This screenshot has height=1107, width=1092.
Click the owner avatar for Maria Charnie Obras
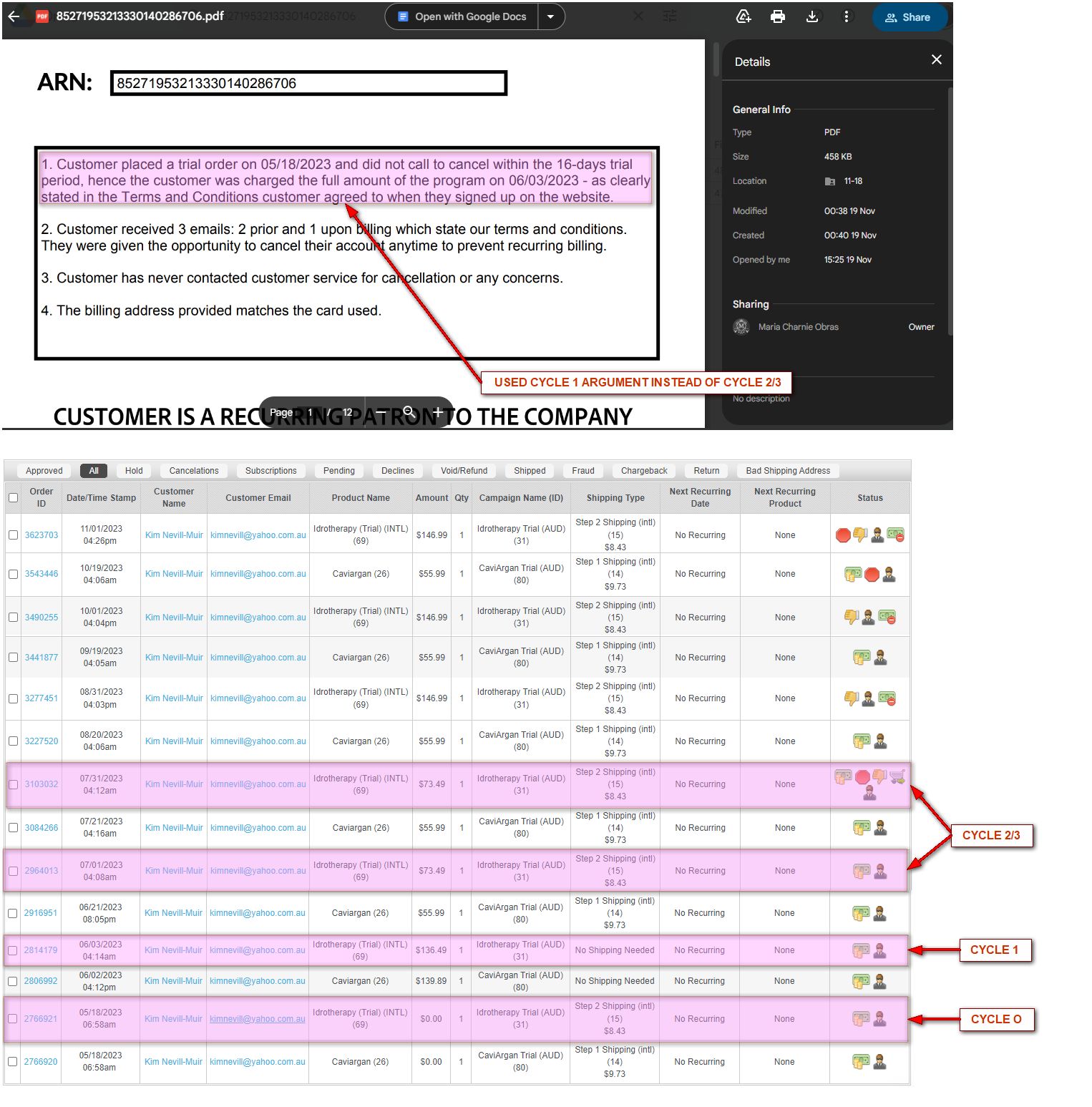click(741, 327)
